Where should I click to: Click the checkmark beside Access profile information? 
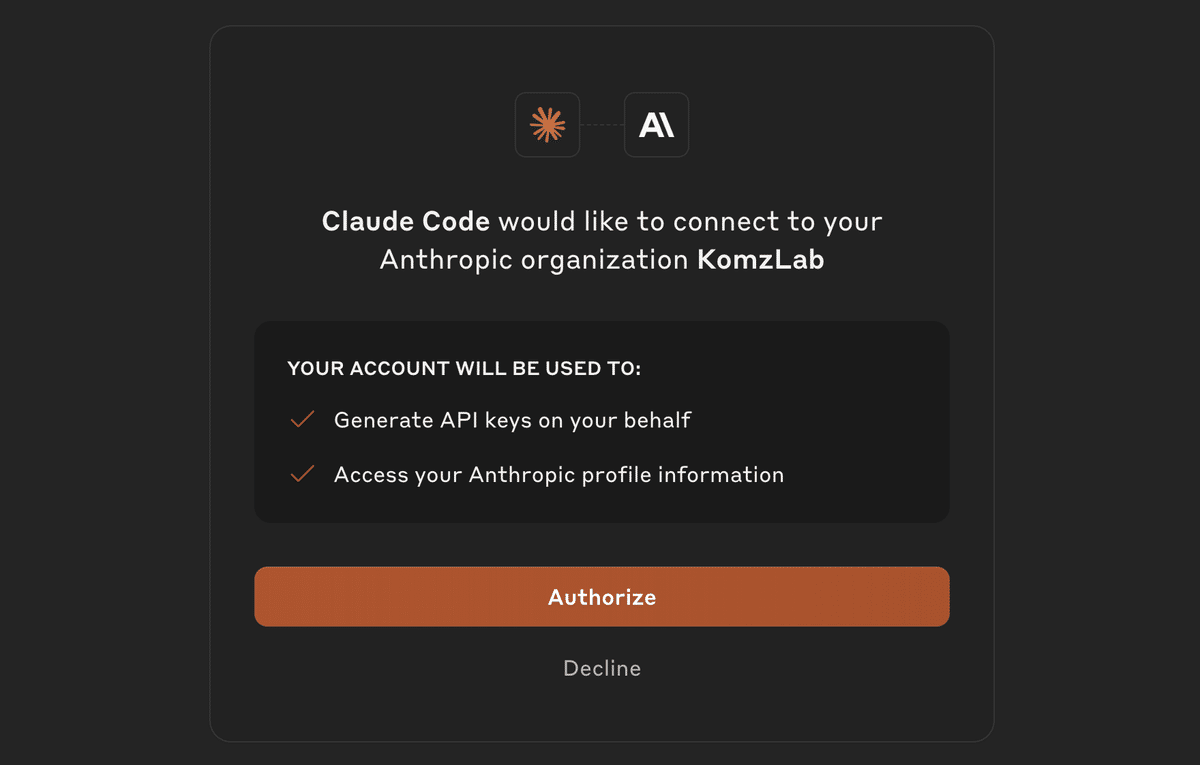click(x=302, y=474)
